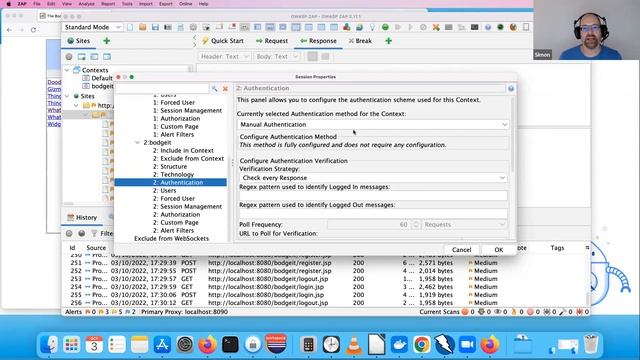The image size is (640, 360).
Task: Open the Standard Mode dropdown
Action: (x=93, y=27)
